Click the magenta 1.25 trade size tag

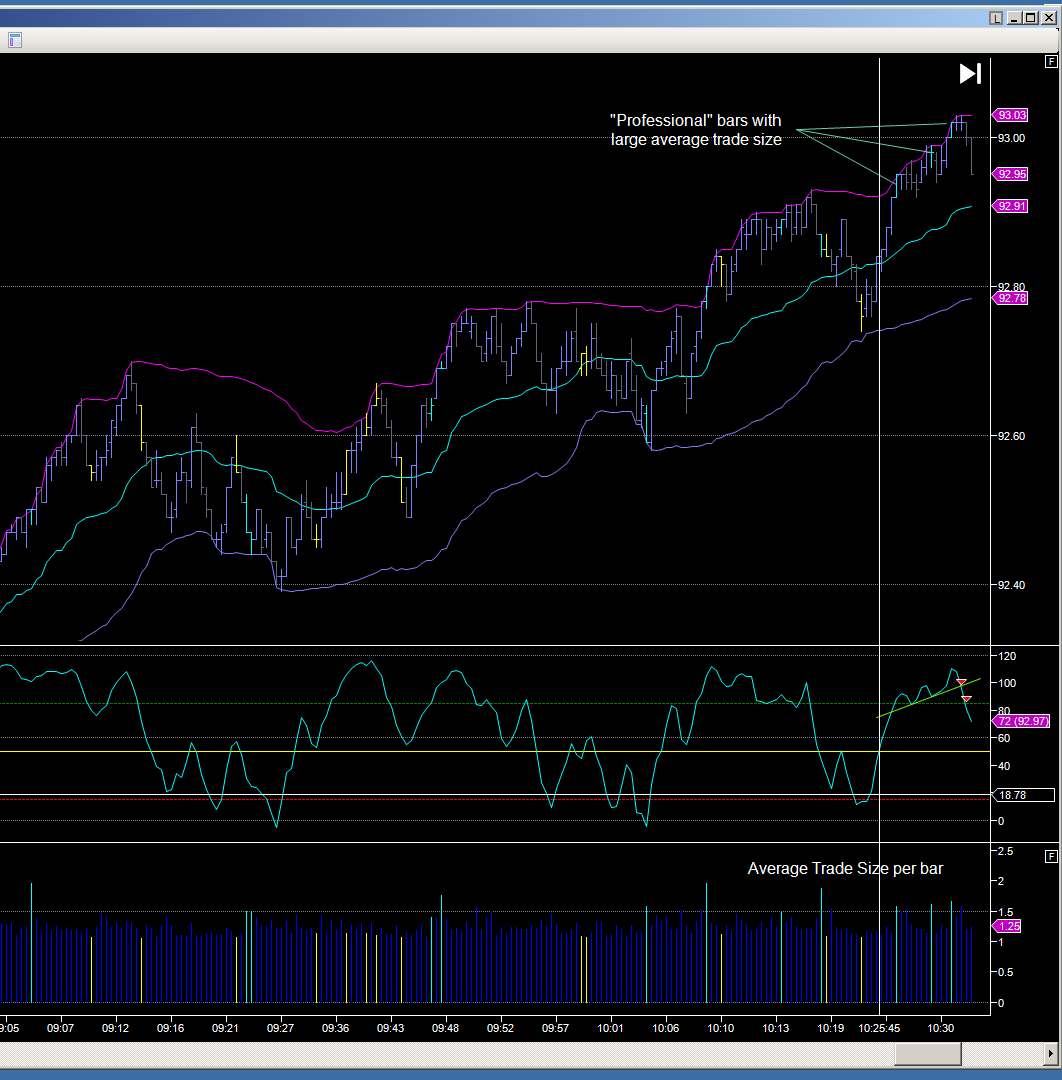(x=1007, y=926)
